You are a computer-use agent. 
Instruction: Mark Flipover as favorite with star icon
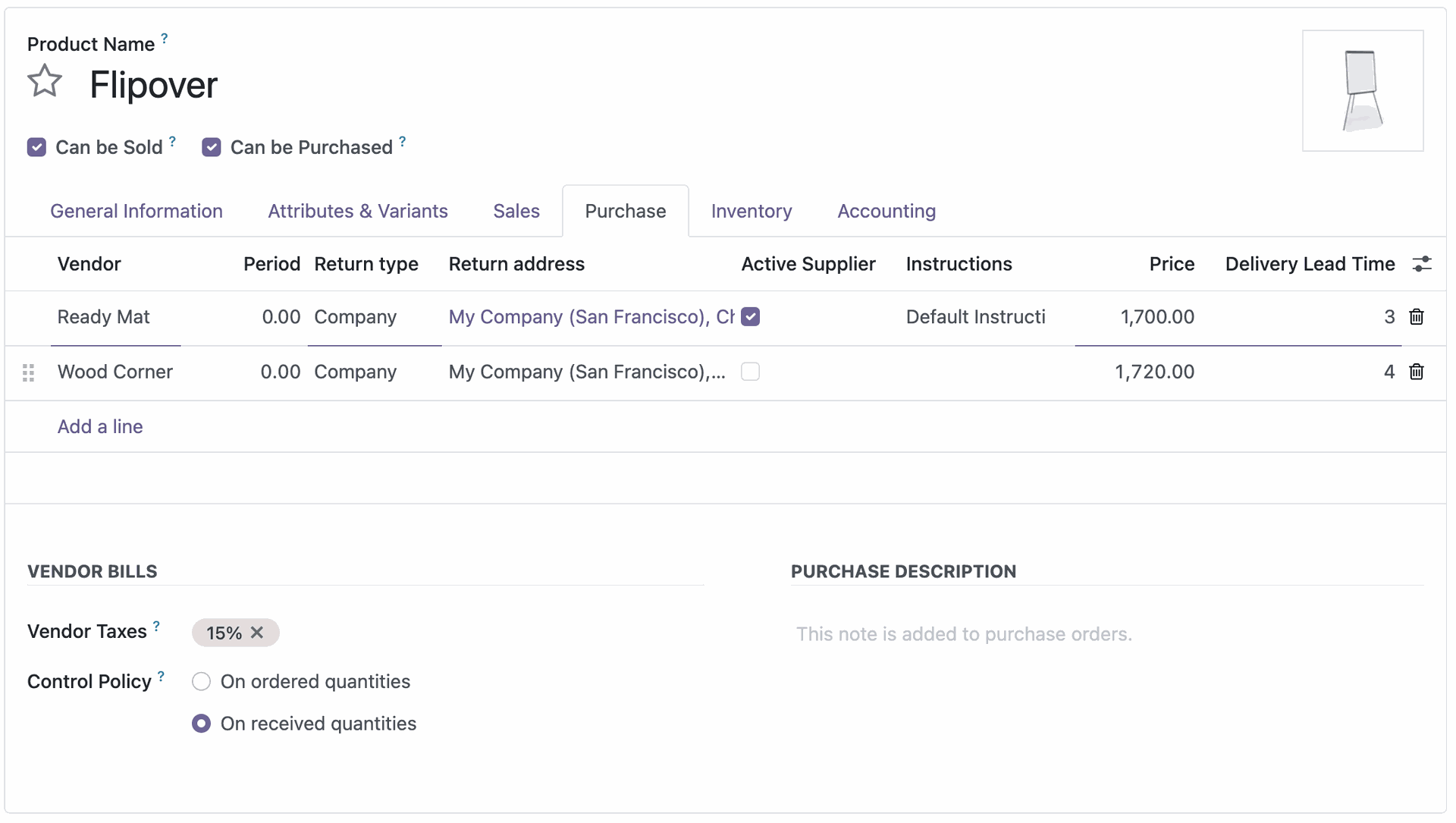pos(44,81)
